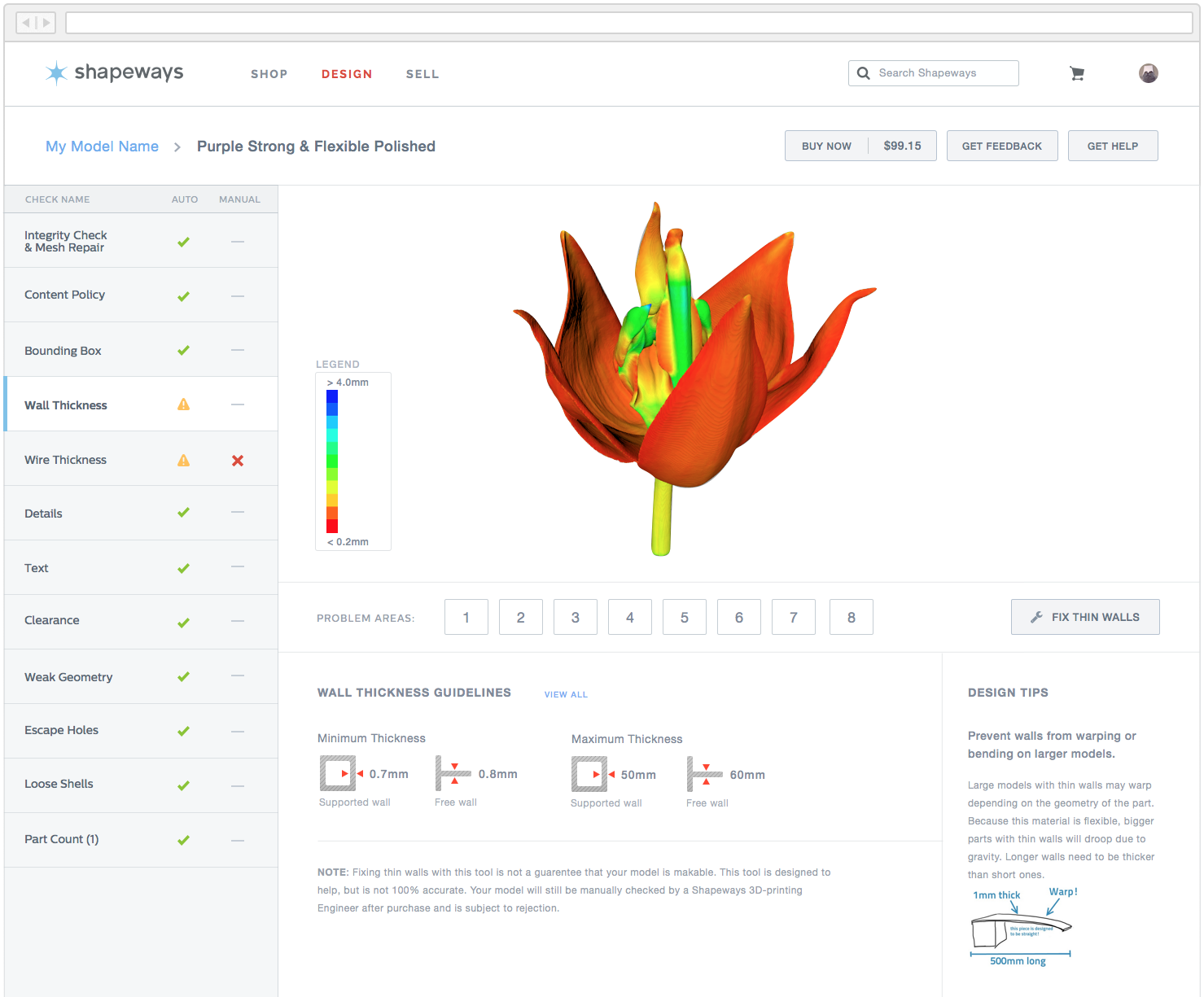Image resolution: width=1204 pixels, height=997 pixels.
Task: Click the breadcrumb chevron separator
Action: [177, 147]
